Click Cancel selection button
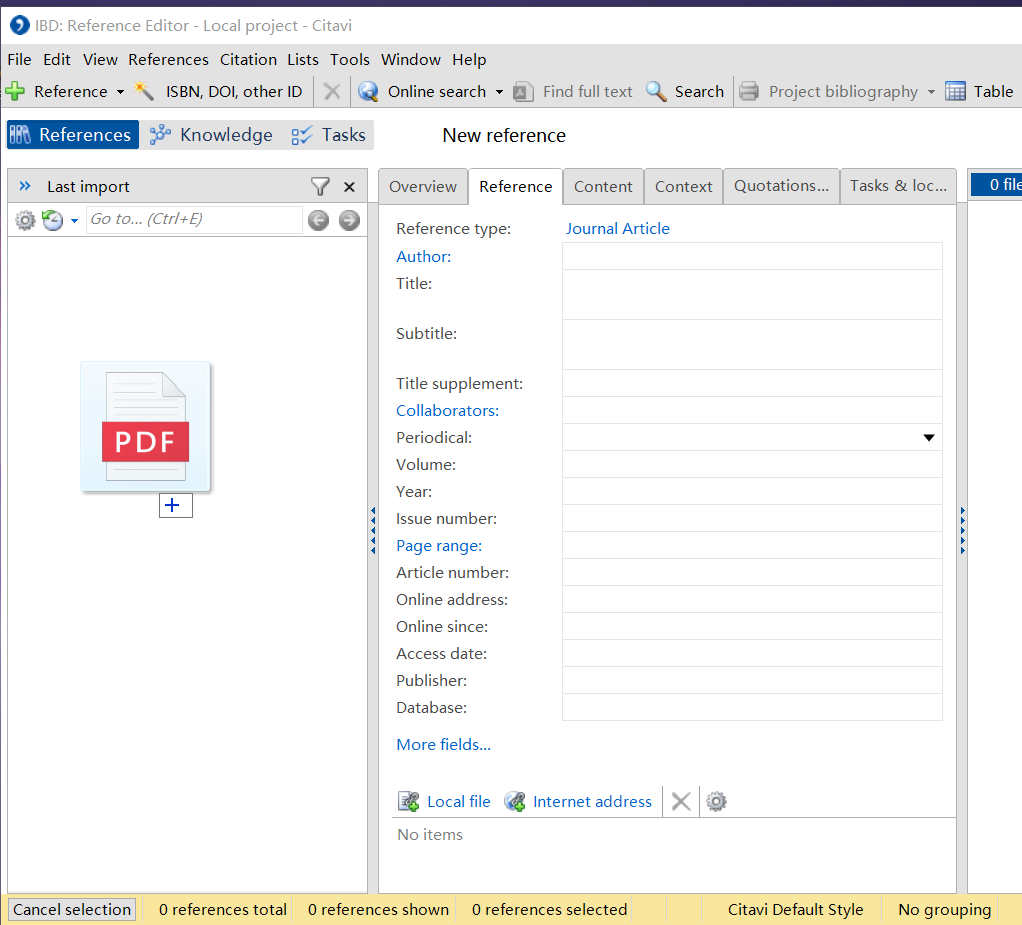 pos(72,909)
